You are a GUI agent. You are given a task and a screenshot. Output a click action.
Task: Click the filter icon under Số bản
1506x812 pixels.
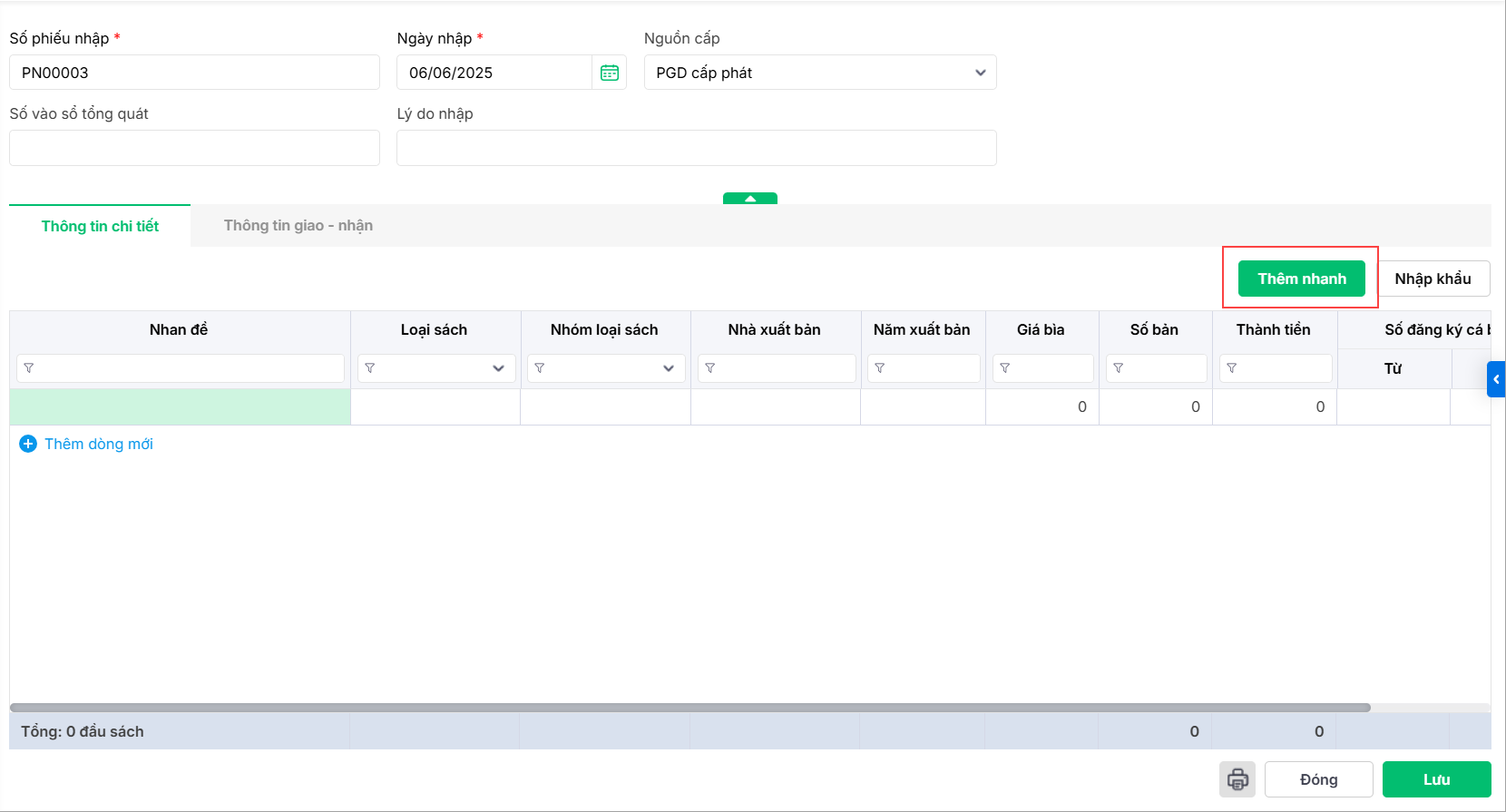[1119, 368]
